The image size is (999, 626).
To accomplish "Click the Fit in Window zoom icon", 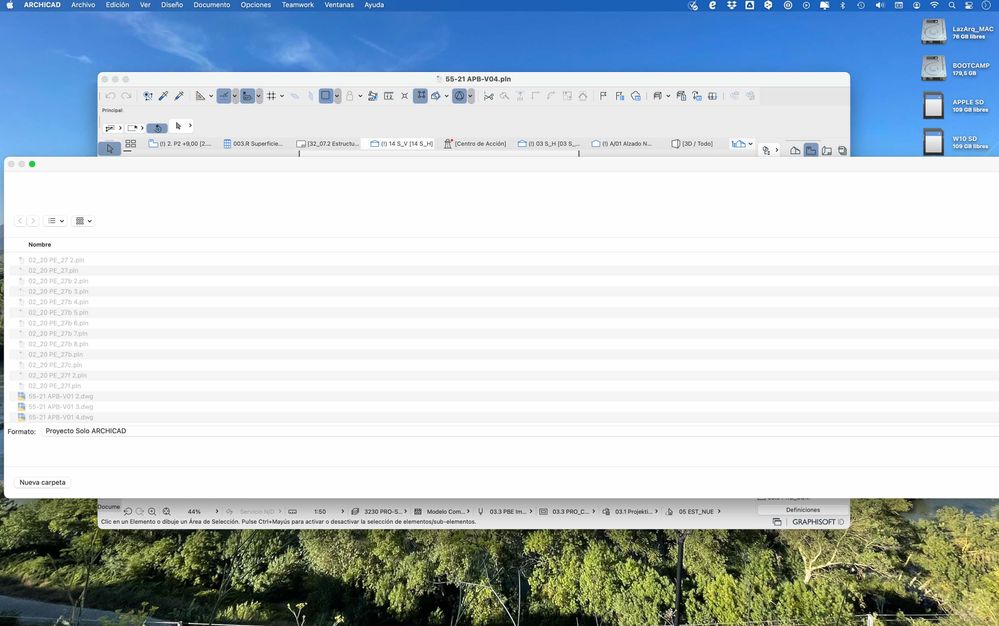I will (x=166, y=511).
